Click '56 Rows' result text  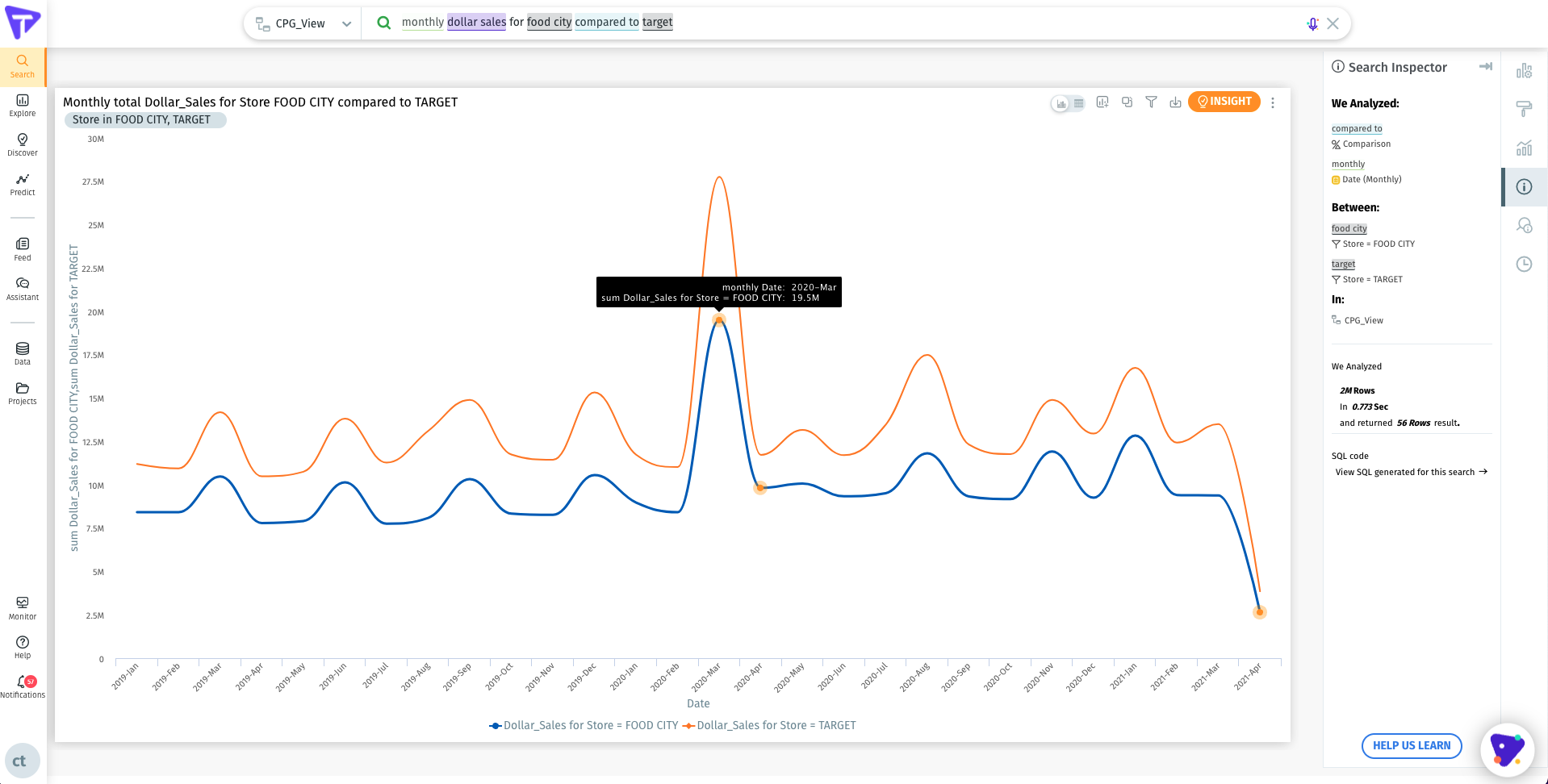pyautogui.click(x=1413, y=423)
